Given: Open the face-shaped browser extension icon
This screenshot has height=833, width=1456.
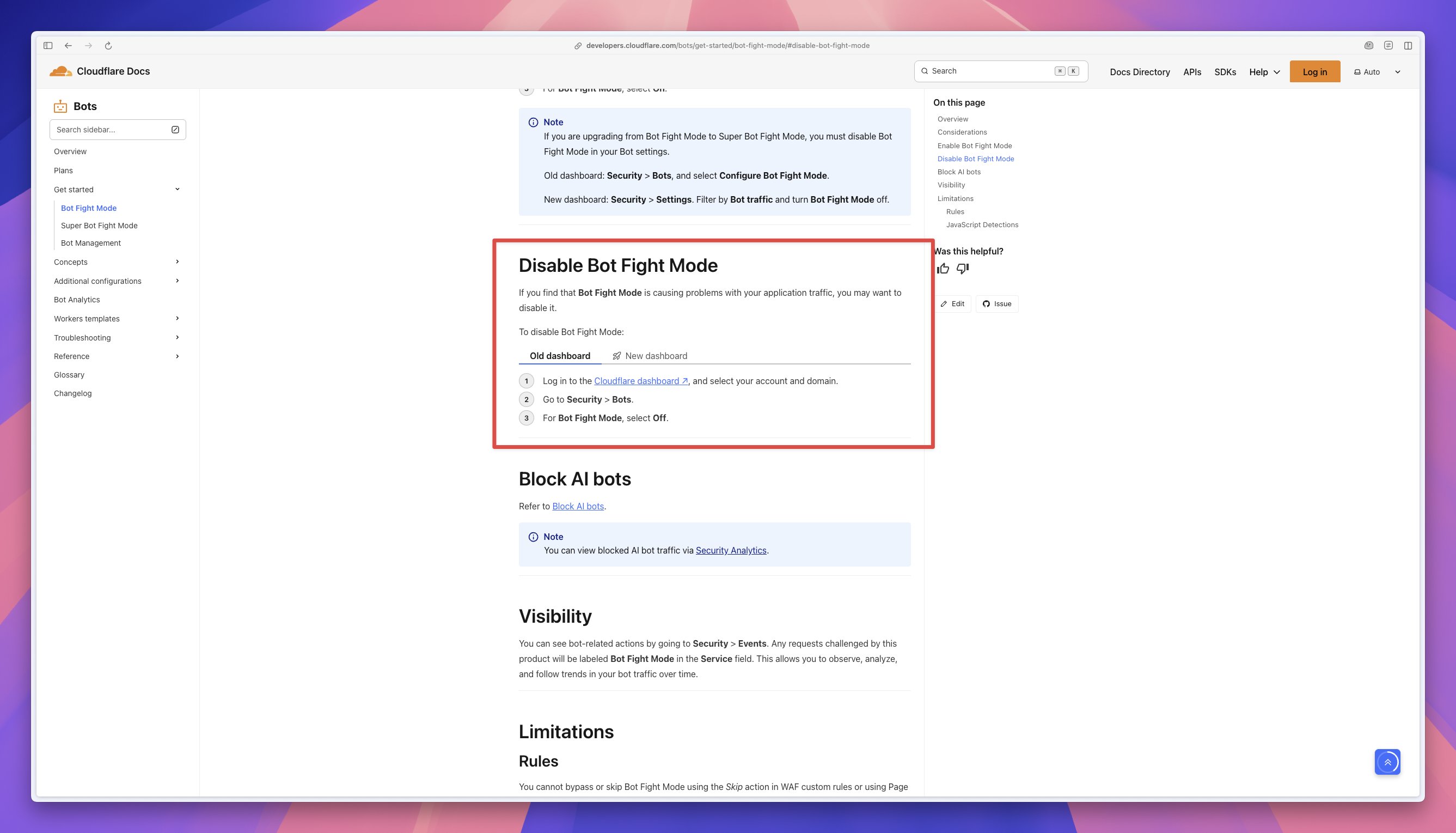Looking at the screenshot, I should 1368,46.
